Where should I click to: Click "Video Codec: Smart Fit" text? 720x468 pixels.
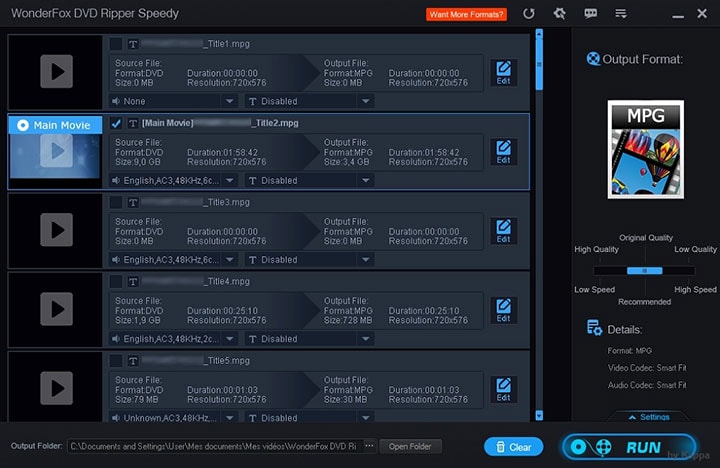point(647,368)
